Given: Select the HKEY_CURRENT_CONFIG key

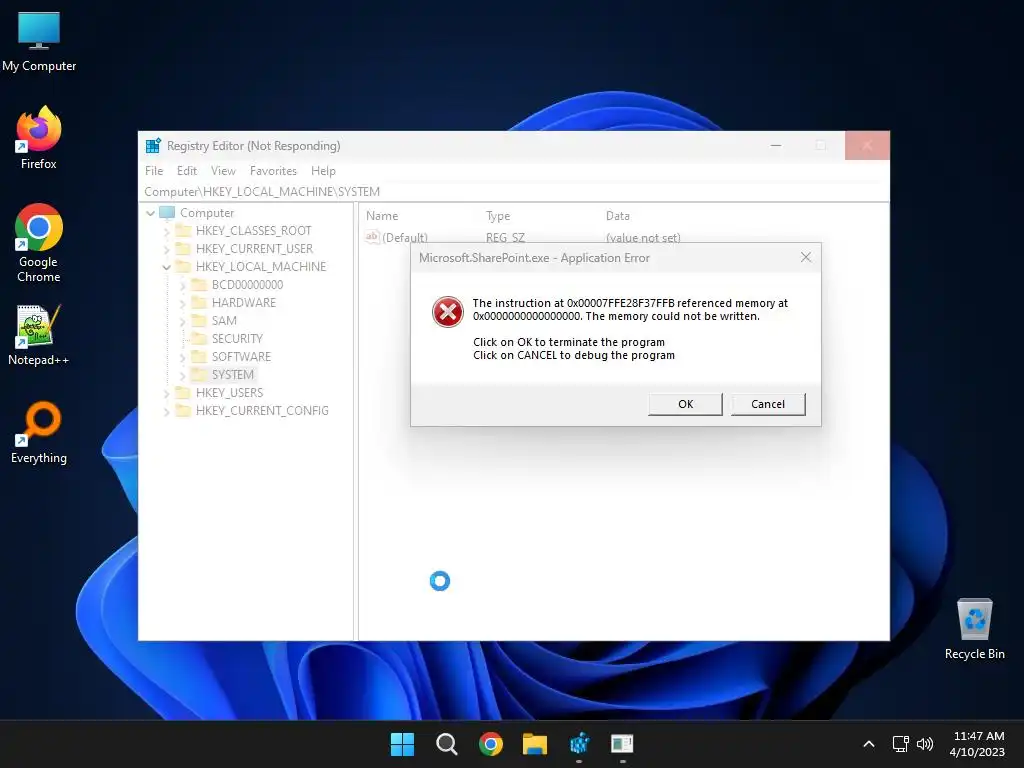Looking at the screenshot, I should click(x=262, y=410).
